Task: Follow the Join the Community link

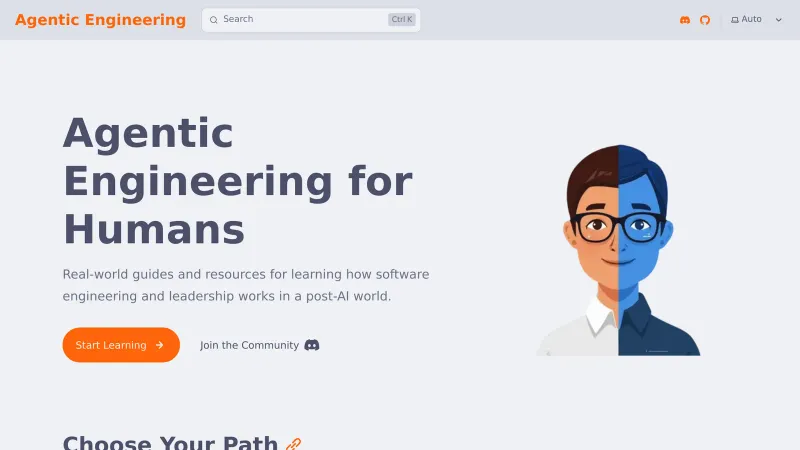Action: click(260, 345)
